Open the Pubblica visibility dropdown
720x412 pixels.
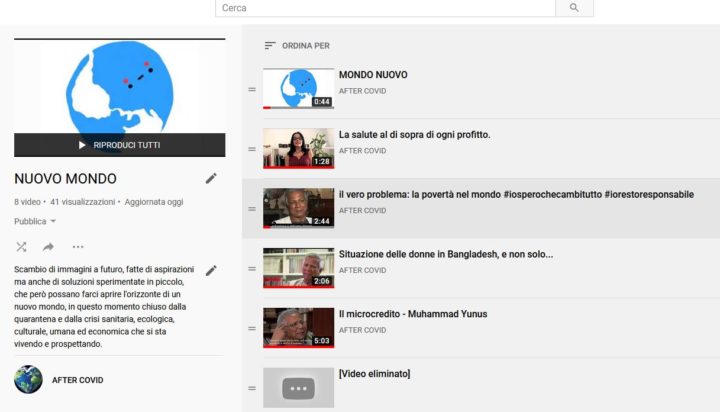[35, 221]
